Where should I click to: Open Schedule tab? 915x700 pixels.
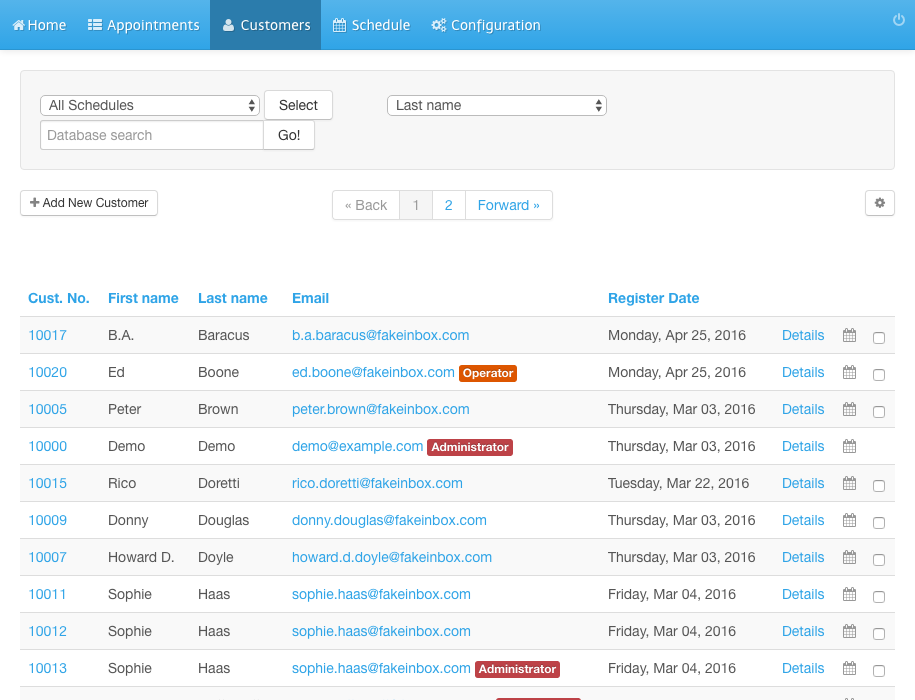[371, 25]
